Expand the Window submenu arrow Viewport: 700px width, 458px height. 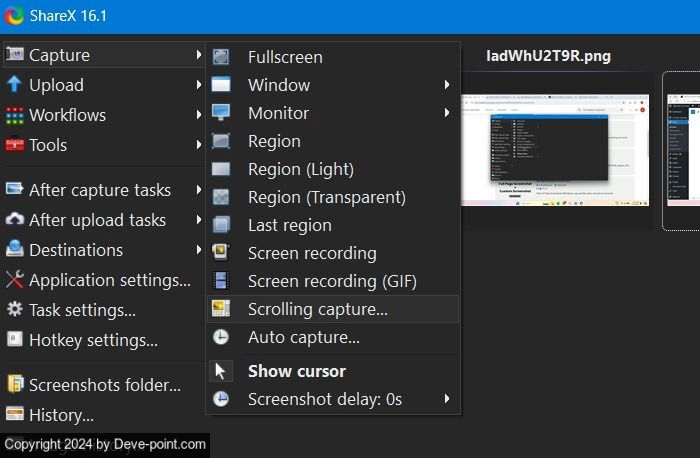[x=447, y=85]
